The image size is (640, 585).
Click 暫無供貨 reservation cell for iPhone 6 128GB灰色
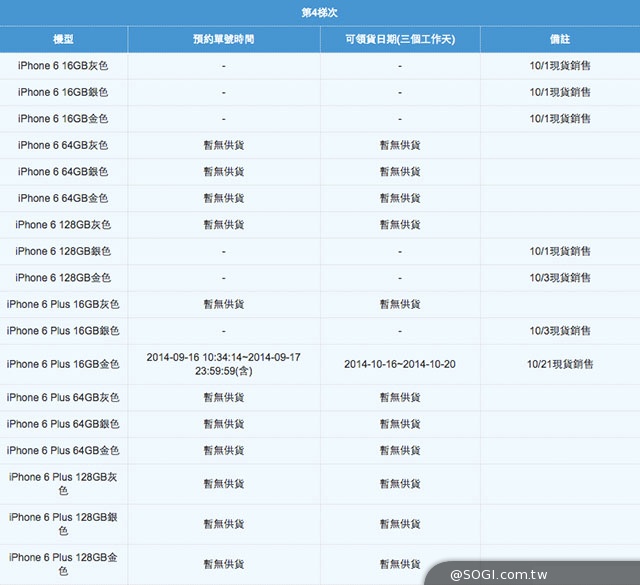point(224,225)
